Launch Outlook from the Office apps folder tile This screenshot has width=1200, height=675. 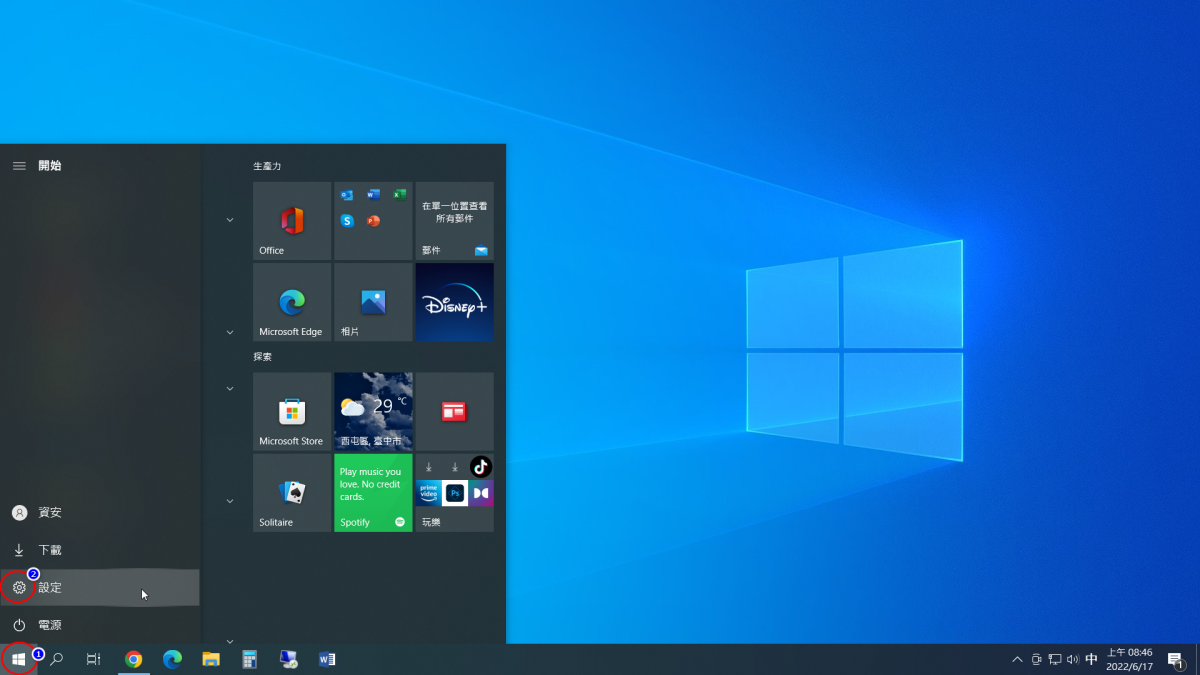[347, 195]
